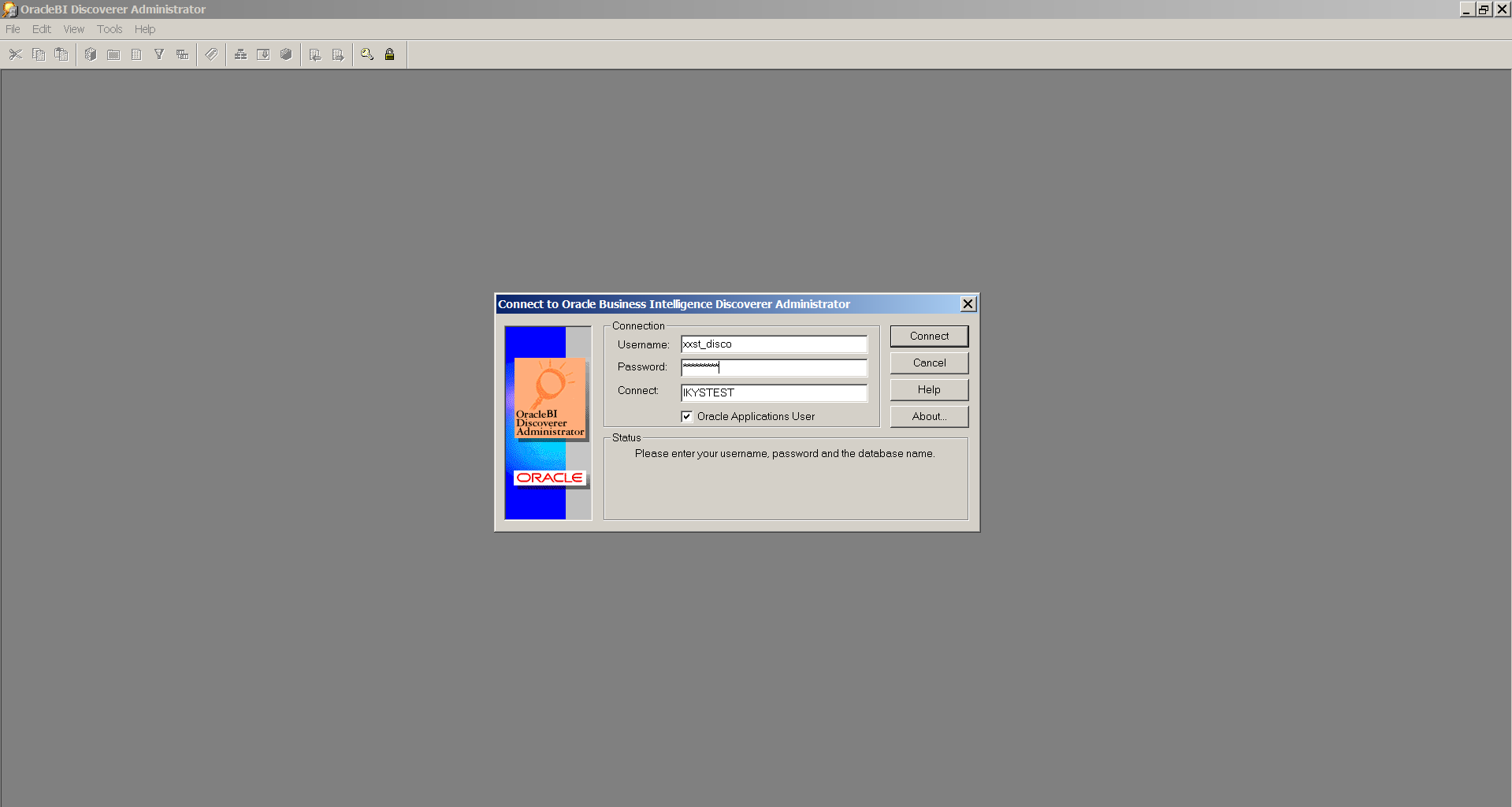Close the Connect to Discoverer dialog
Screen dimensions: 1512x807
(968, 304)
